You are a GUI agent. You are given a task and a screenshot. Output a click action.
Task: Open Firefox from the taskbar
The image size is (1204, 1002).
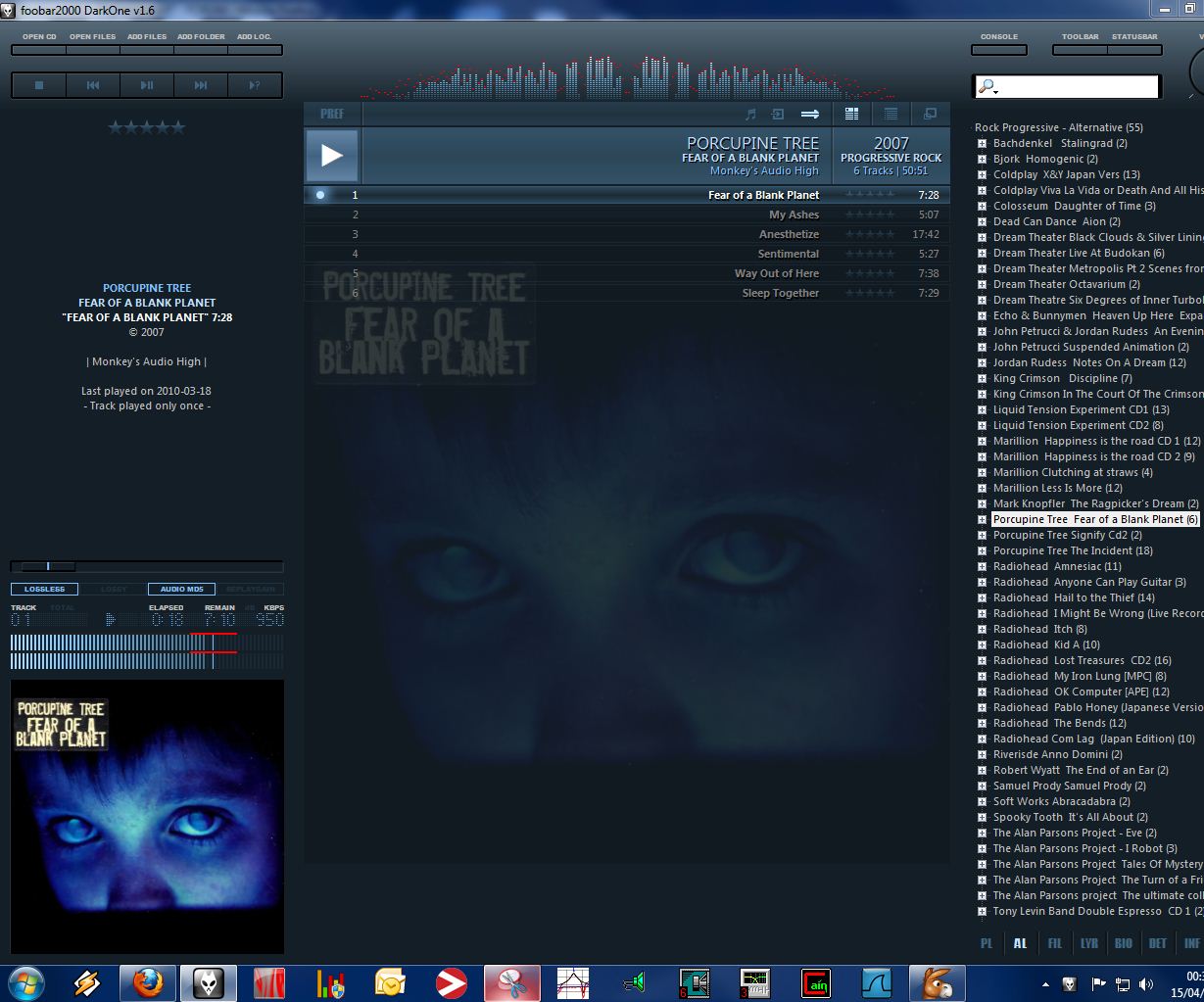(148, 982)
